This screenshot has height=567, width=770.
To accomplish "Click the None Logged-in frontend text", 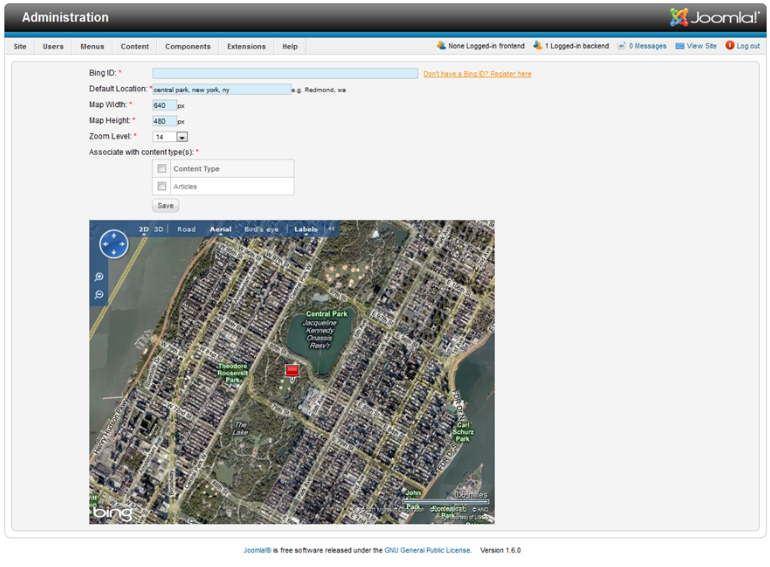I will (486, 46).
